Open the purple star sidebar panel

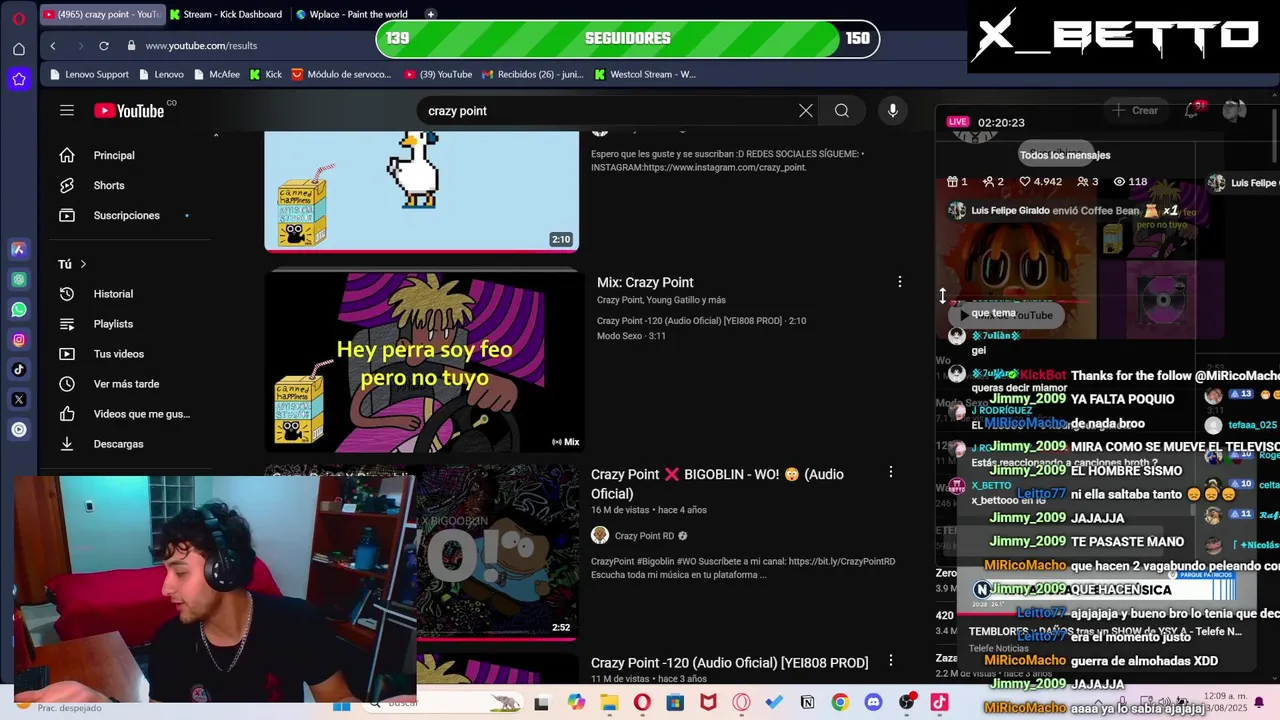coord(18,79)
